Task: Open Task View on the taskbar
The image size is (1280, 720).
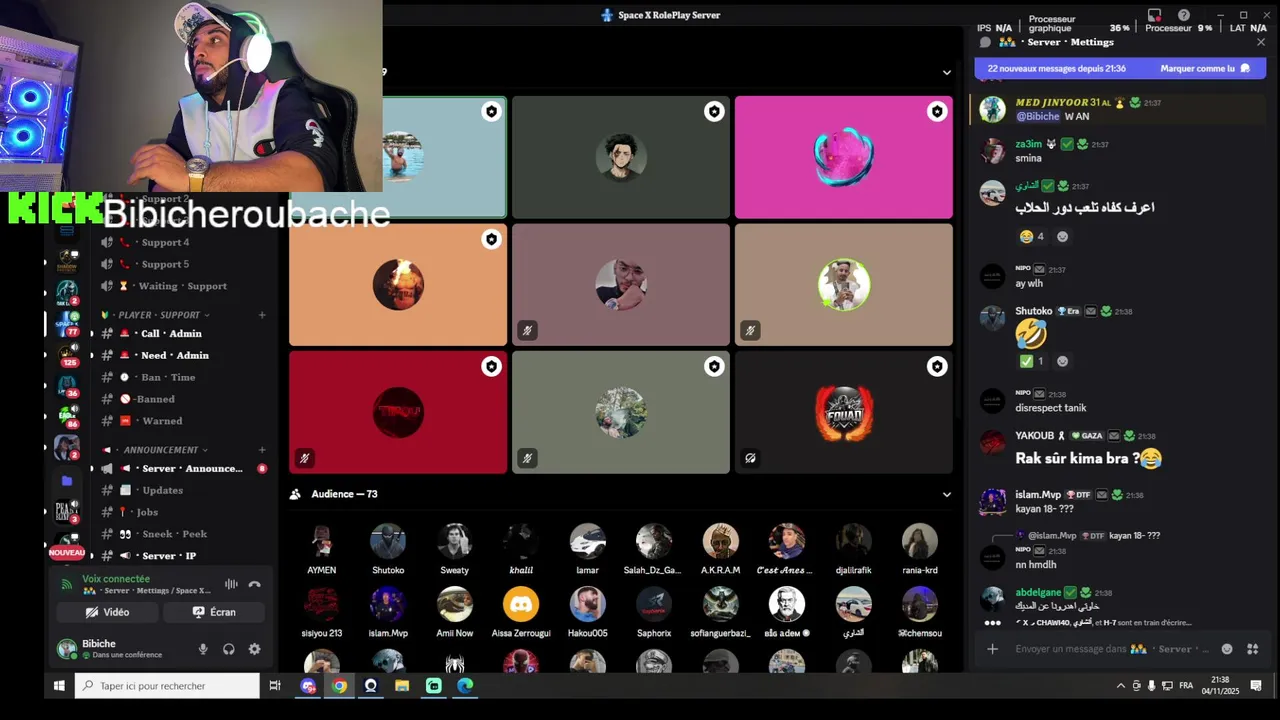Action: click(275, 686)
